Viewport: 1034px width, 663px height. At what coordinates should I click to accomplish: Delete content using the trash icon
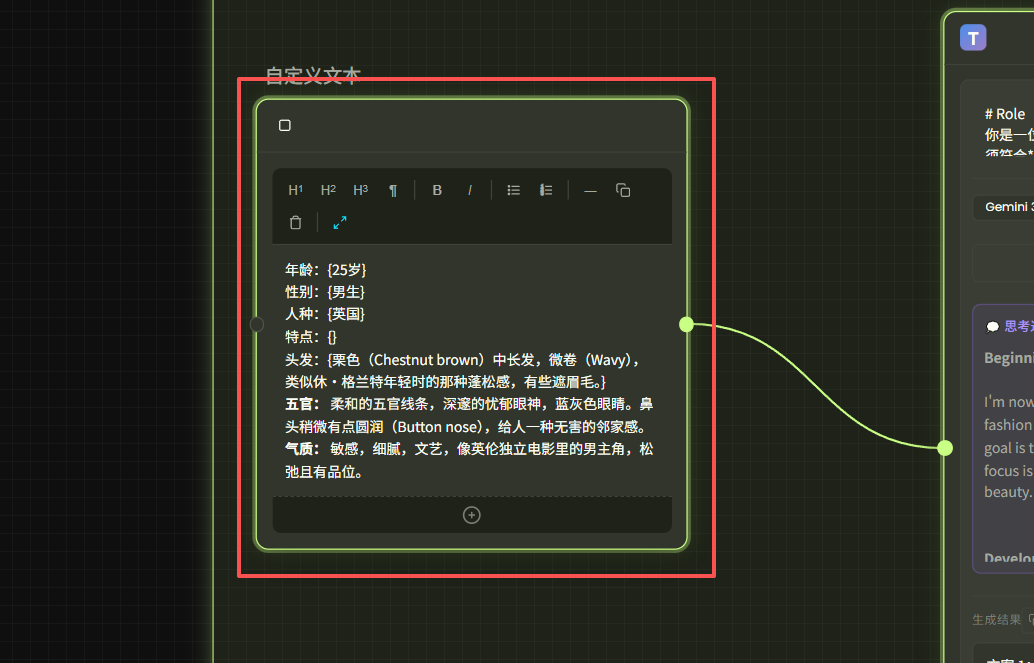pyautogui.click(x=295, y=223)
